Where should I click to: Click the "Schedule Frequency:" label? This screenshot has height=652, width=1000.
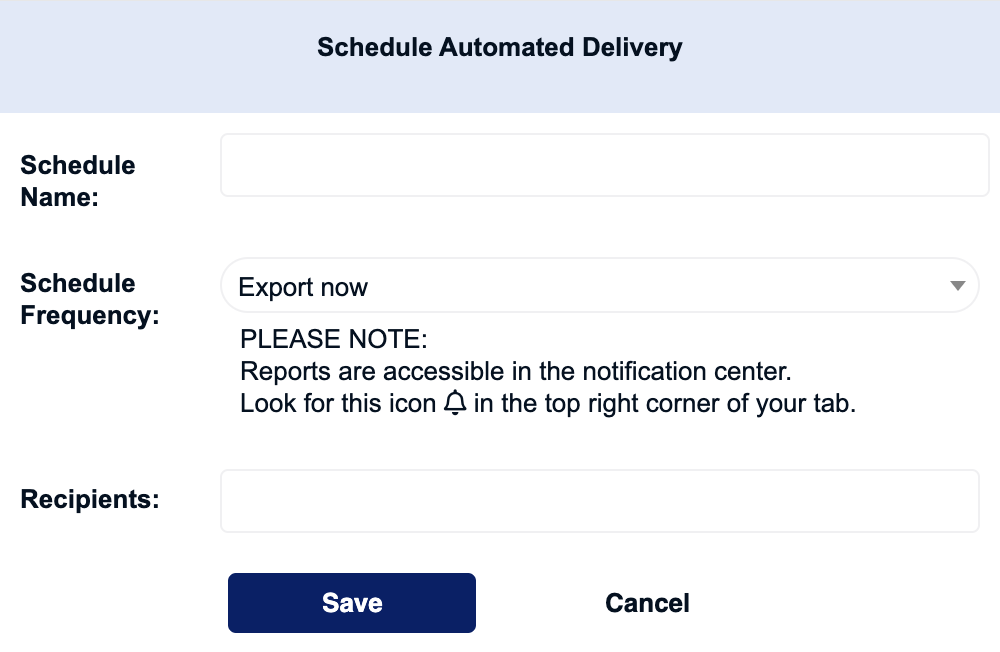90,299
